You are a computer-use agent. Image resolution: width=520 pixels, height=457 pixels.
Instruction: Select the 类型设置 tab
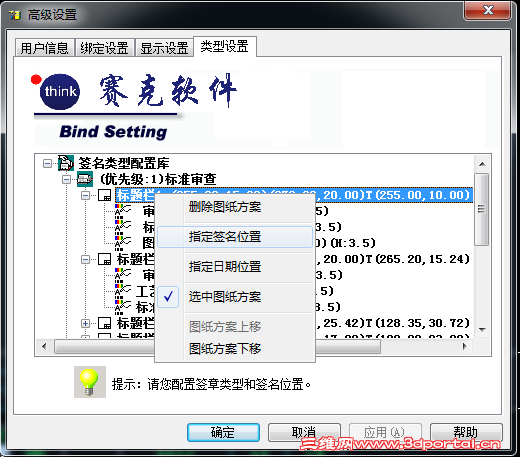click(x=225, y=46)
